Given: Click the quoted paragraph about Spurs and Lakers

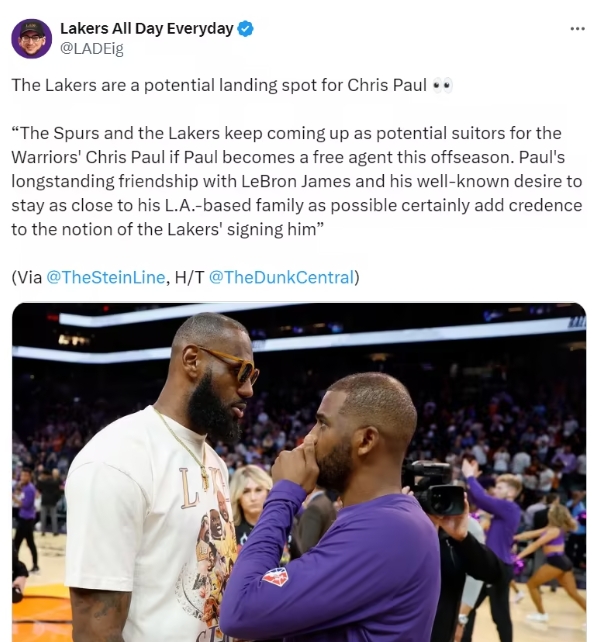Looking at the screenshot, I should [297, 181].
